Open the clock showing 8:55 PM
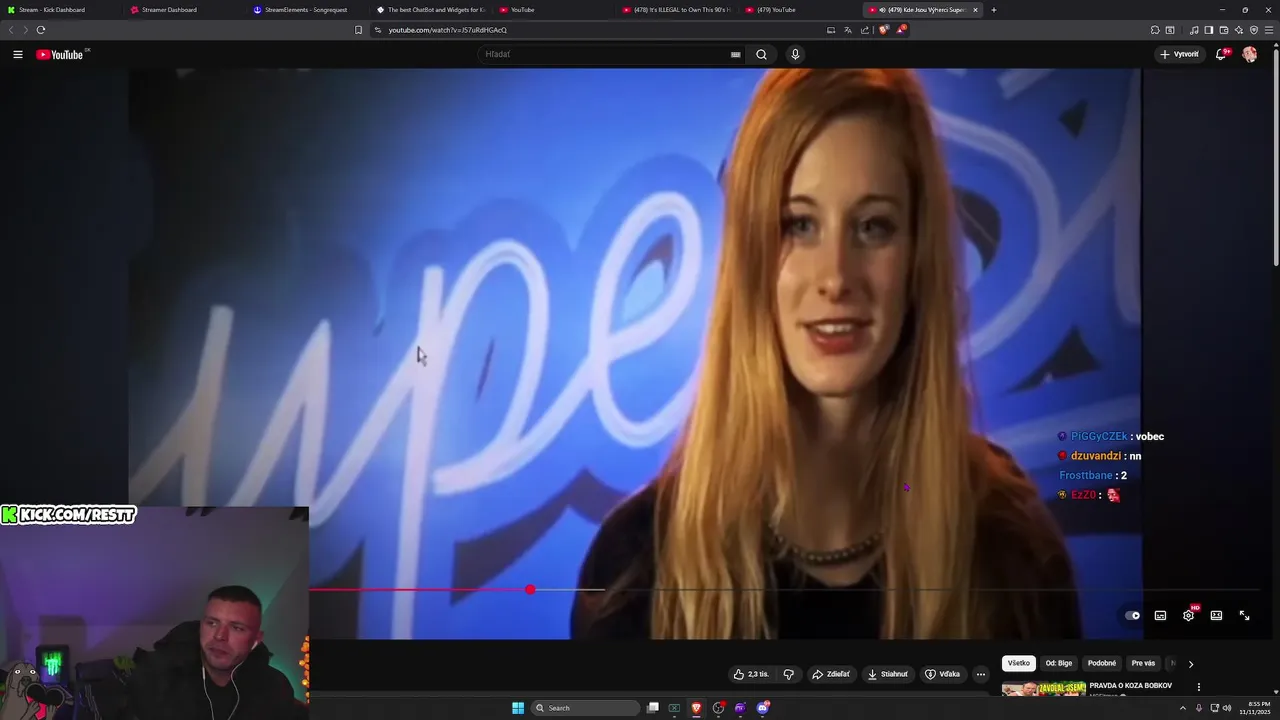This screenshot has height=720, width=1280. [x=1254, y=708]
